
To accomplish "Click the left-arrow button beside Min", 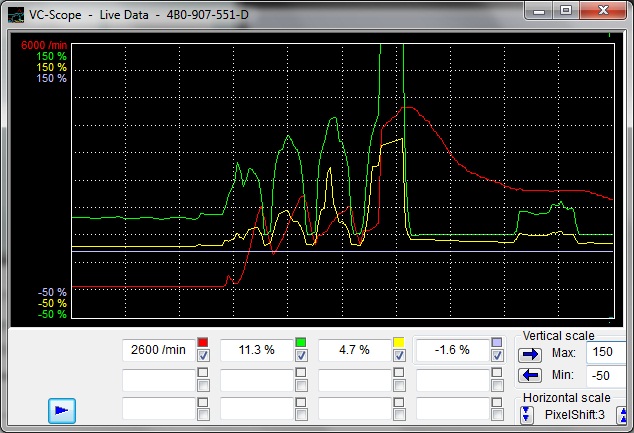I will (529, 375).
